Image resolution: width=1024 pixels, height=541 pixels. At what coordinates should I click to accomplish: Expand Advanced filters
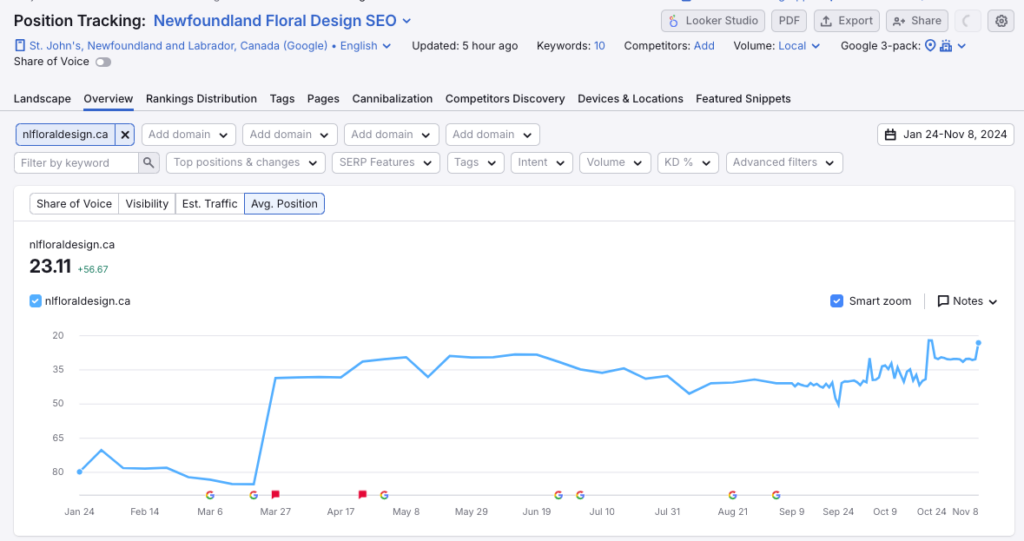(784, 163)
